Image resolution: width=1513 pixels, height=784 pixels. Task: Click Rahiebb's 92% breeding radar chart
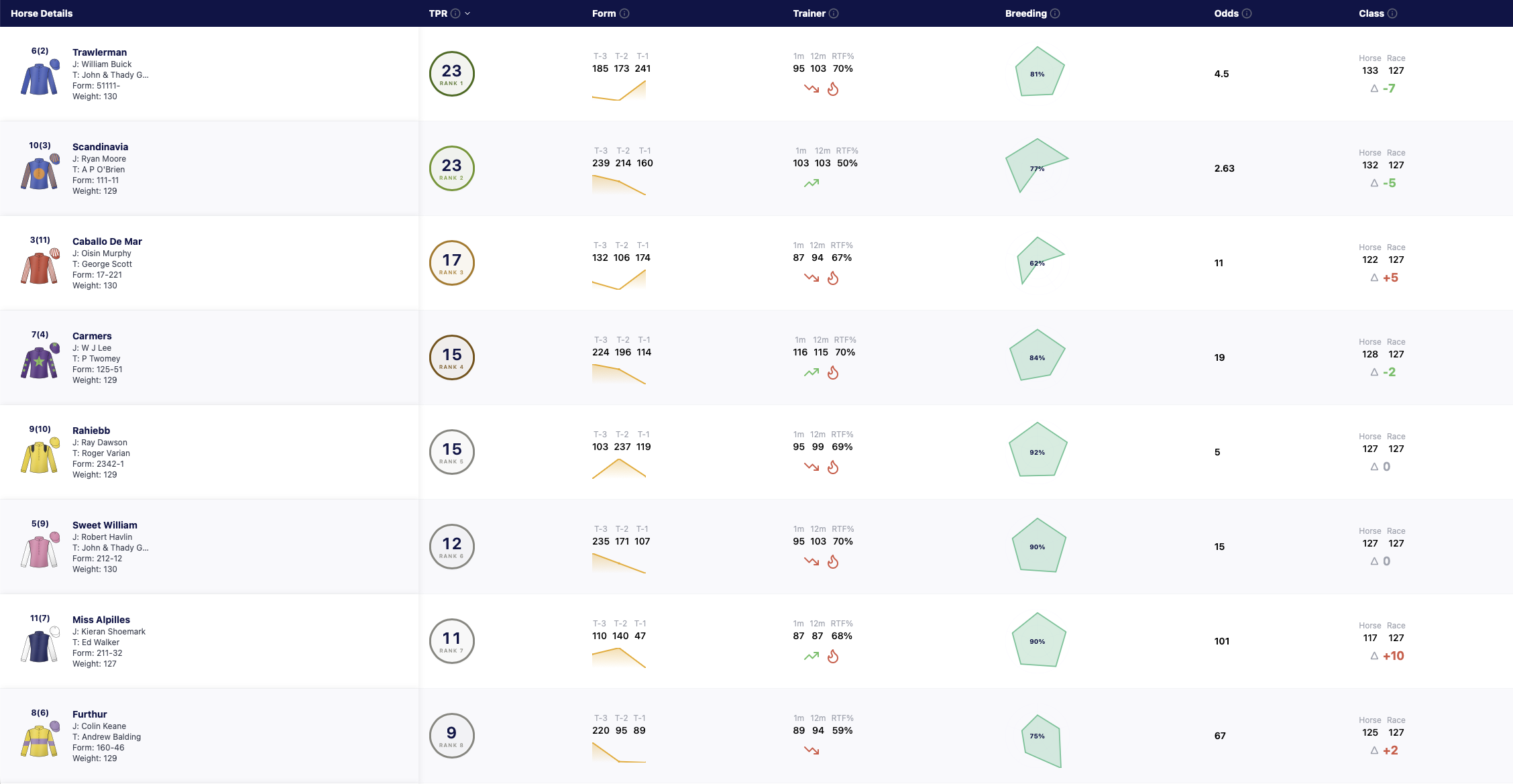pyautogui.click(x=1038, y=451)
